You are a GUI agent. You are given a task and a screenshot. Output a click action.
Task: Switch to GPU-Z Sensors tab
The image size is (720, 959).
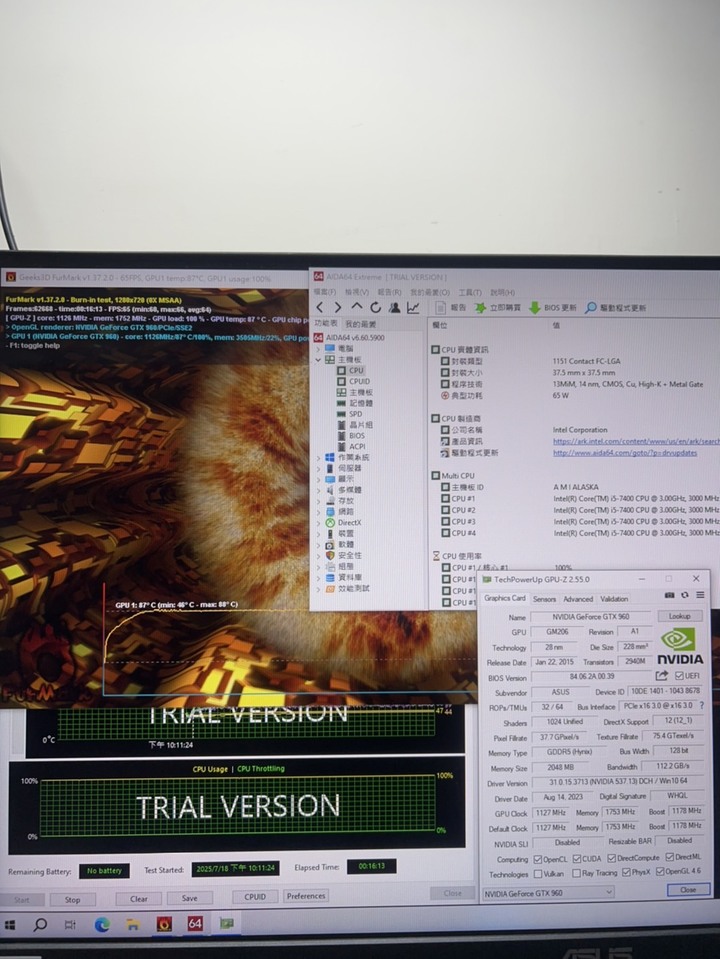pyautogui.click(x=544, y=599)
